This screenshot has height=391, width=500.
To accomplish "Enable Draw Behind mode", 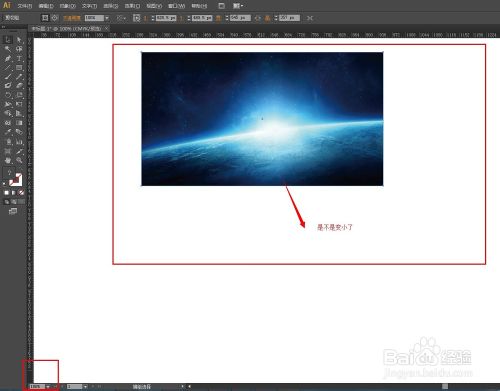I will [x=14, y=202].
